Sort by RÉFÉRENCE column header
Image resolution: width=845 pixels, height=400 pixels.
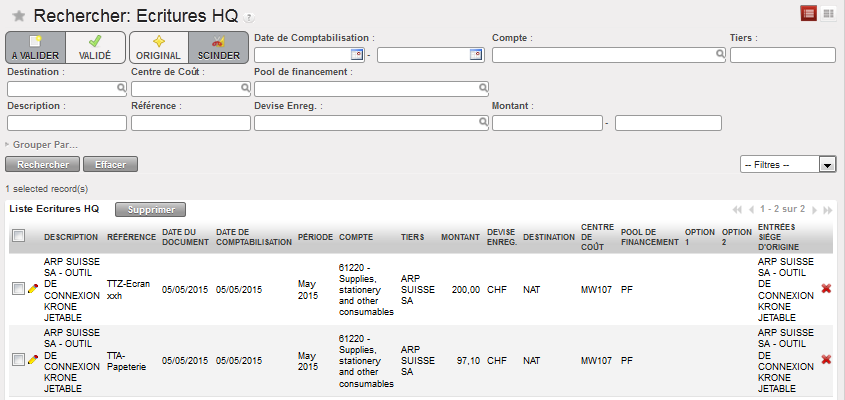tap(131, 237)
